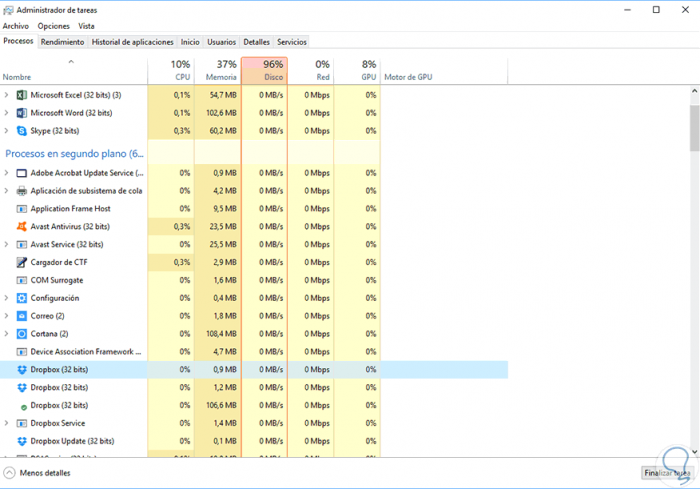700x489 pixels.
Task: Select the Procesos tab
Action: [x=18, y=41]
